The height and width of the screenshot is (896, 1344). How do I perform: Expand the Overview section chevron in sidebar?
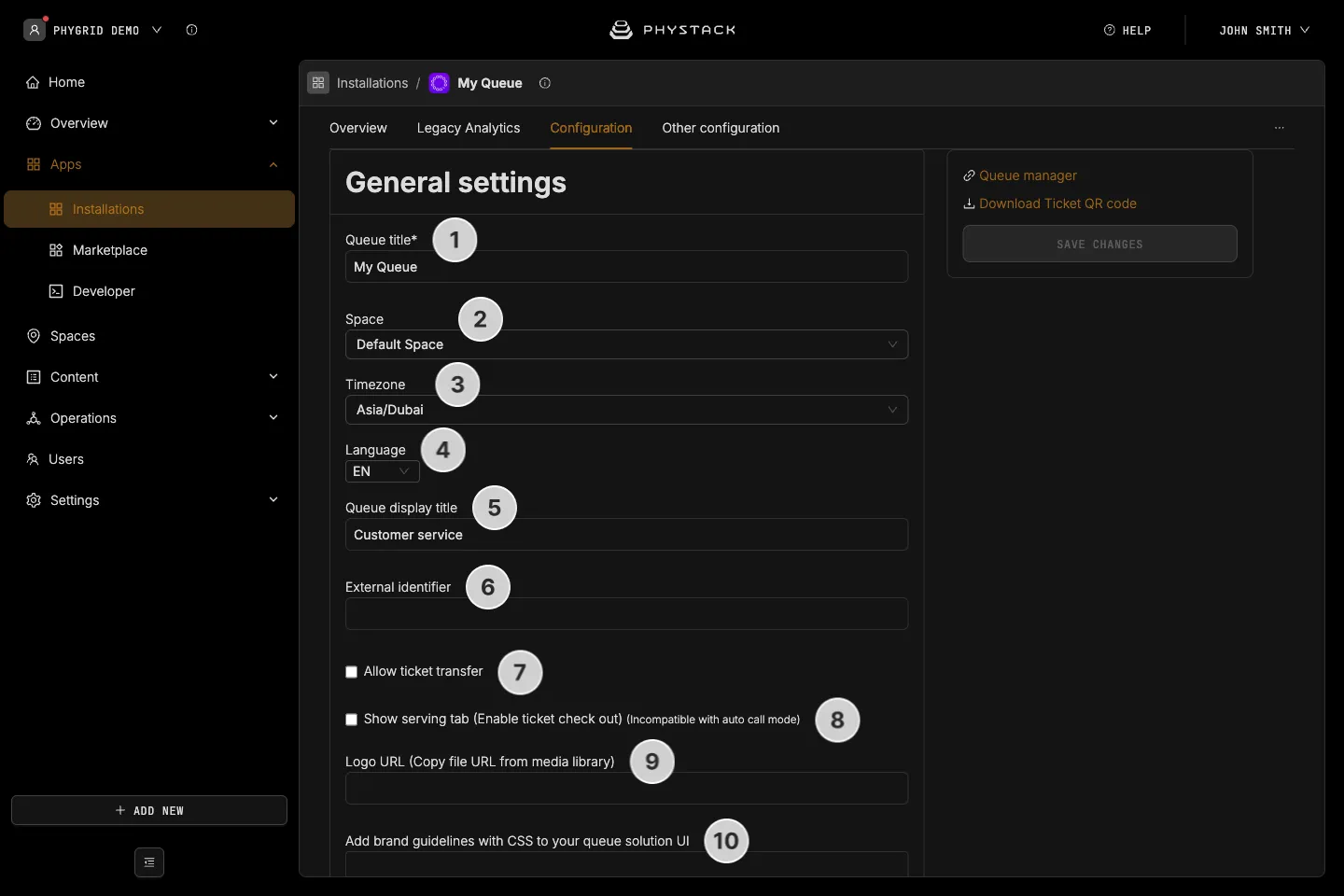273,123
